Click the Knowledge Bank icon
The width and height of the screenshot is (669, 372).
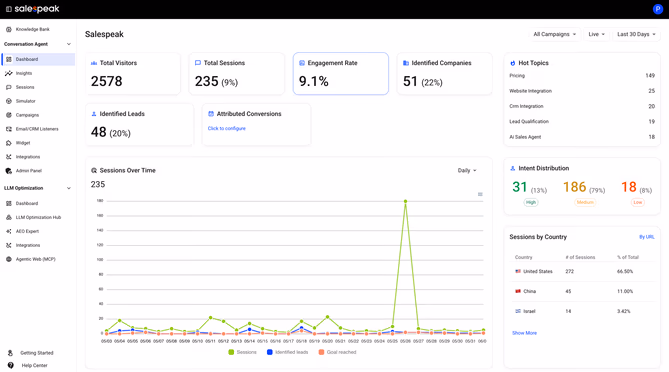pyautogui.click(x=9, y=29)
